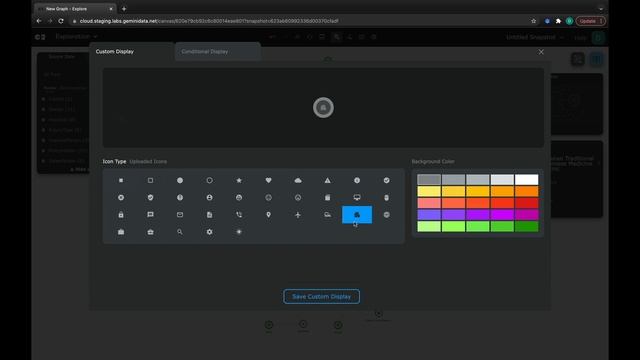Reload the browser page
The image size is (640, 360).
tap(61, 21)
